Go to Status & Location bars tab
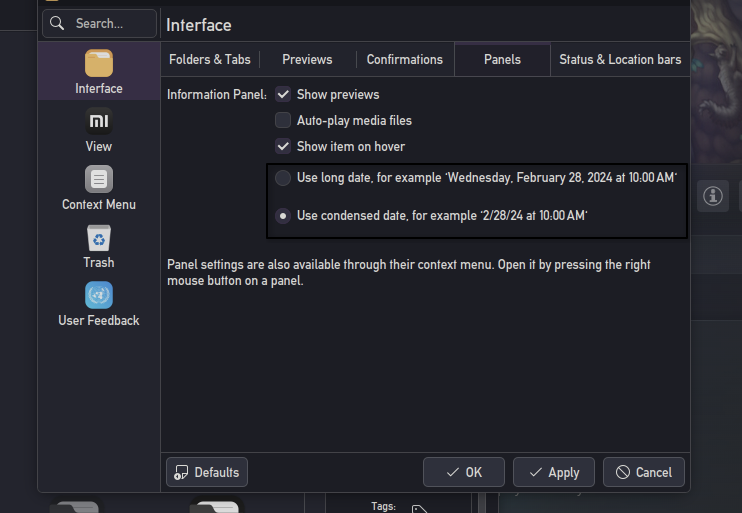The image size is (742, 513). tap(620, 60)
